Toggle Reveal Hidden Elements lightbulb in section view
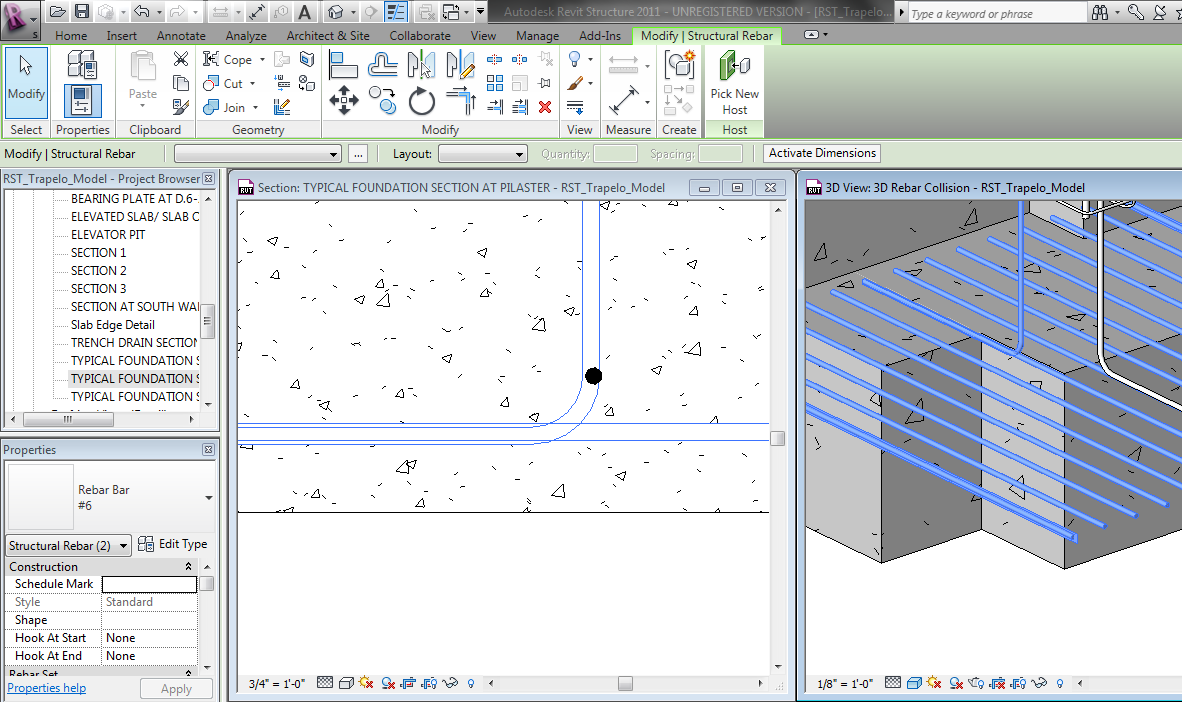The image size is (1182, 702). [x=471, y=682]
